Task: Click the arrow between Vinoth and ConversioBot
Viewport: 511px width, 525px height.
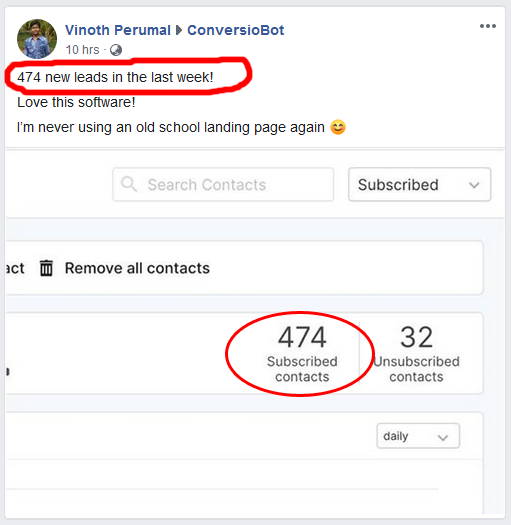Action: [x=179, y=30]
